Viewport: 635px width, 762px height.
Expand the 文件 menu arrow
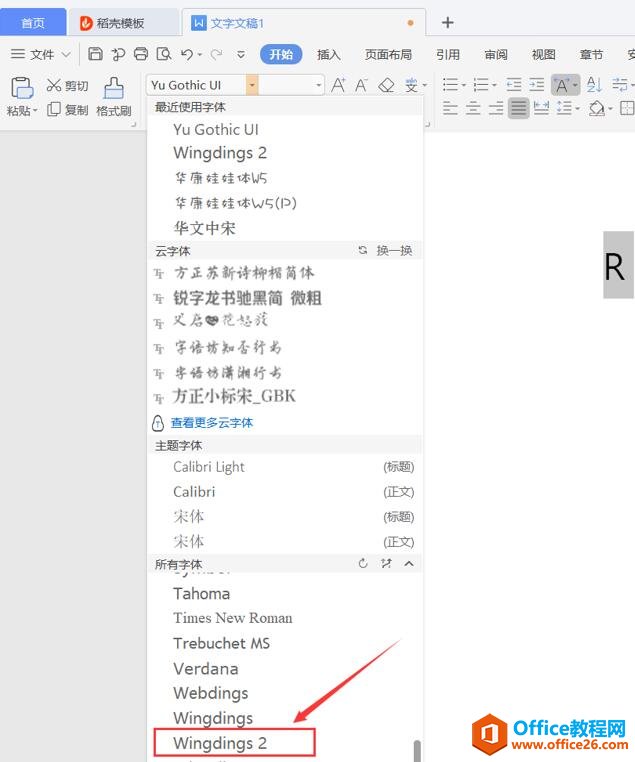pos(66,54)
